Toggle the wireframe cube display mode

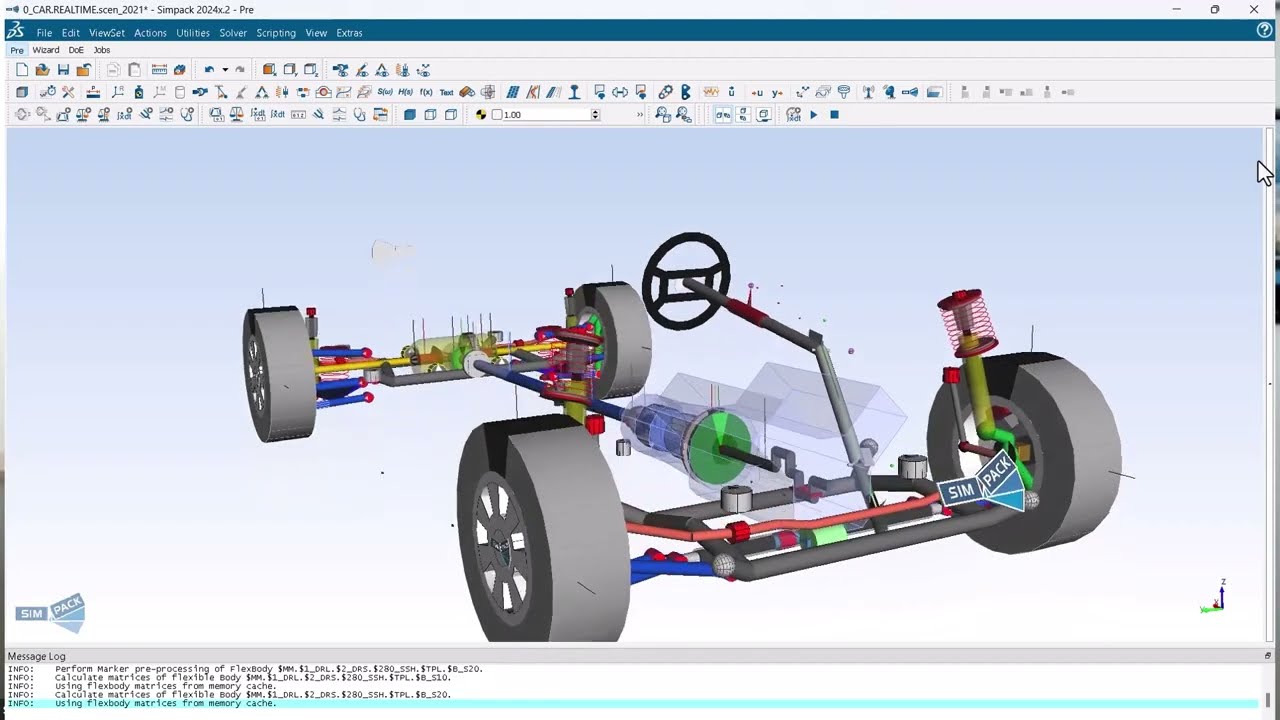click(x=430, y=115)
